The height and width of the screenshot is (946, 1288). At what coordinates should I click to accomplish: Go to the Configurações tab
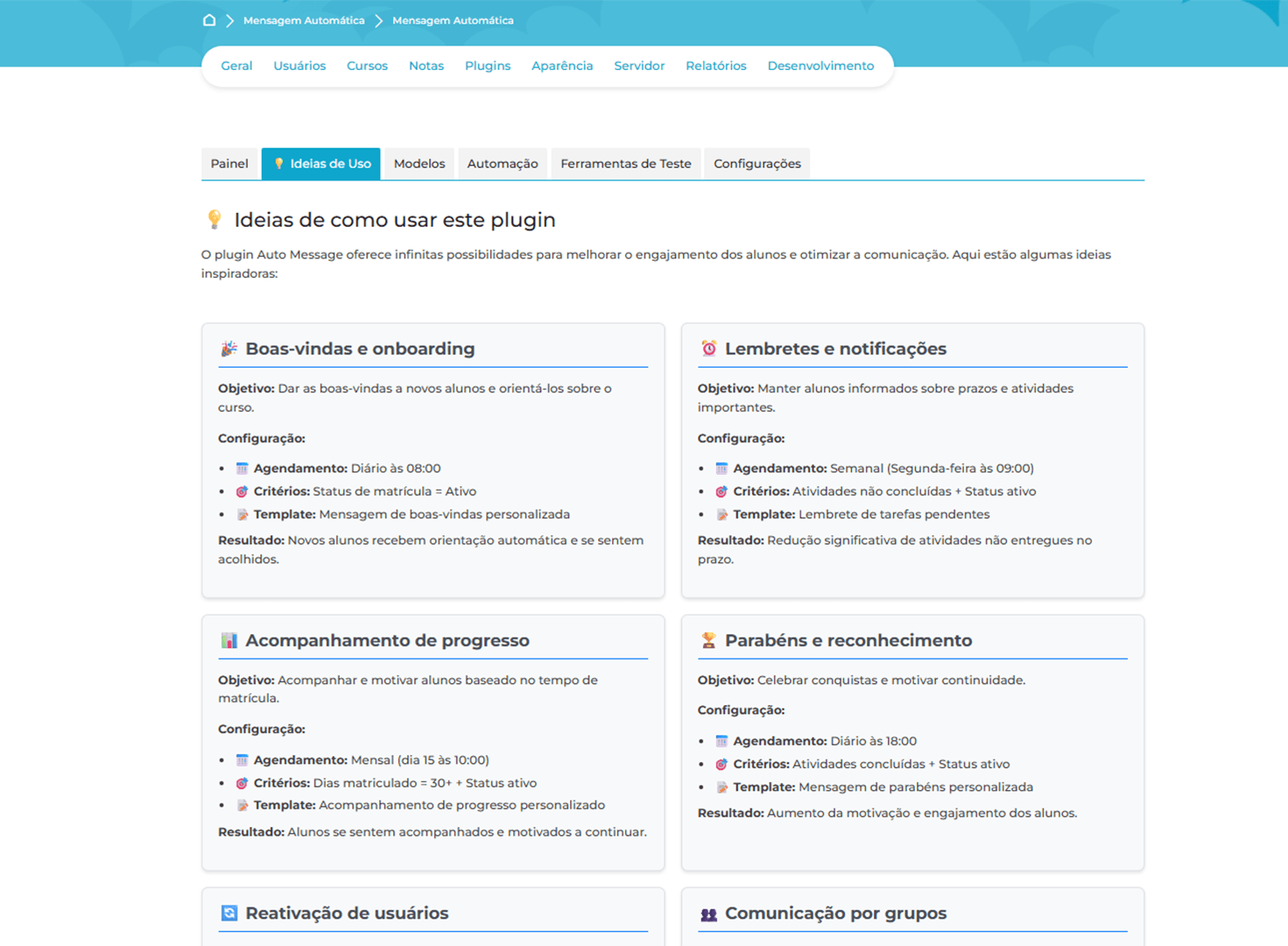[757, 164]
